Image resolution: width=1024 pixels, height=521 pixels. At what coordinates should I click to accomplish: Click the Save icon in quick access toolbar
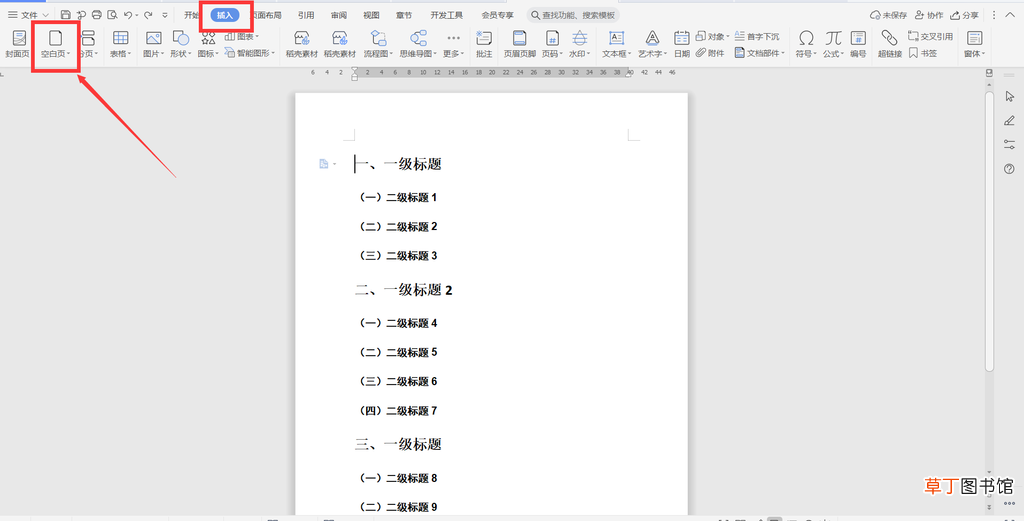pos(65,14)
